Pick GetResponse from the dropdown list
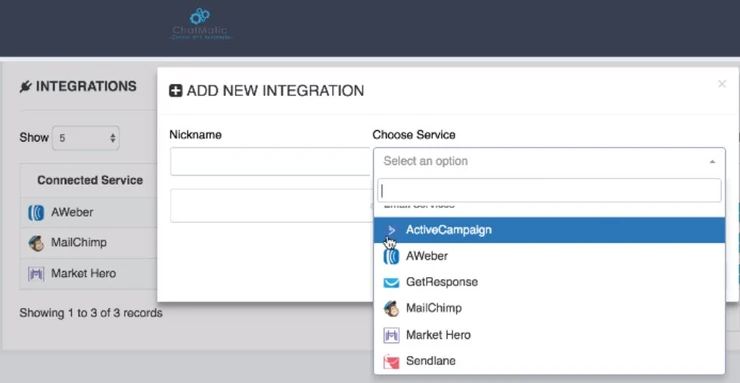Viewport: 740px width, 383px height. [549, 282]
